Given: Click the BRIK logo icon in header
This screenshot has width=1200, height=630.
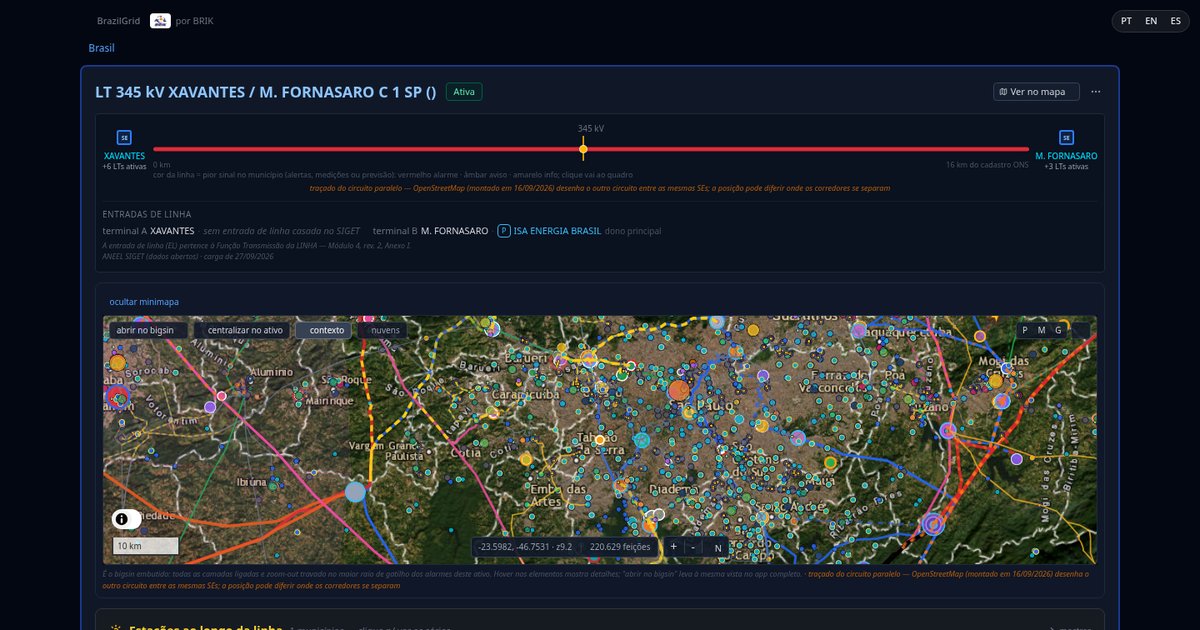Looking at the screenshot, I should pos(160,21).
